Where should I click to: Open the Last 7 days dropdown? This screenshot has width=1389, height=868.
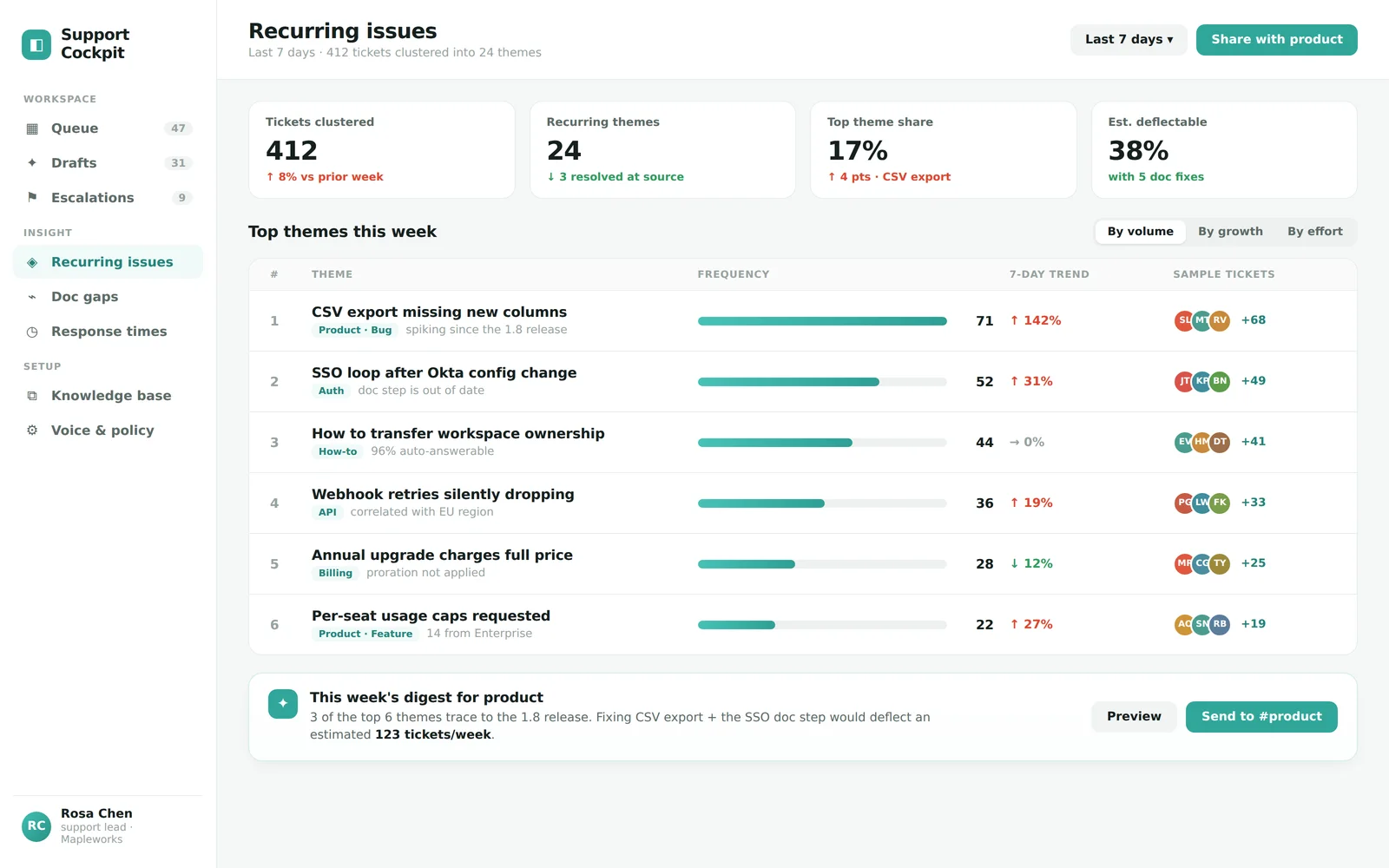[x=1129, y=40]
